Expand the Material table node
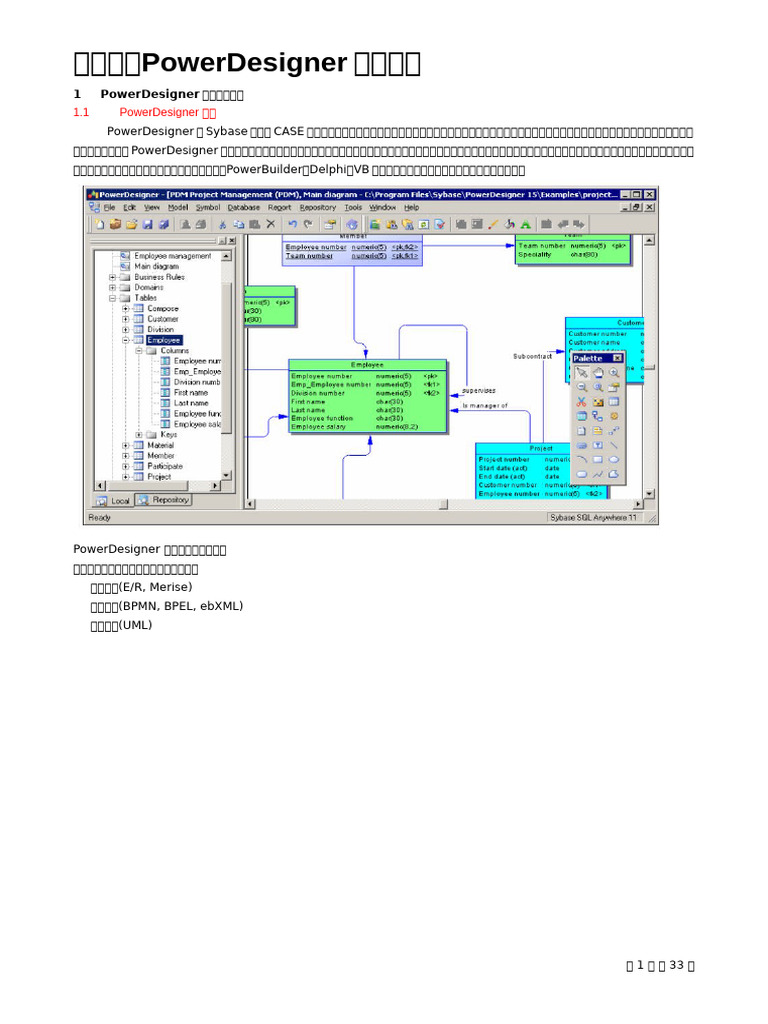 click(x=125, y=445)
